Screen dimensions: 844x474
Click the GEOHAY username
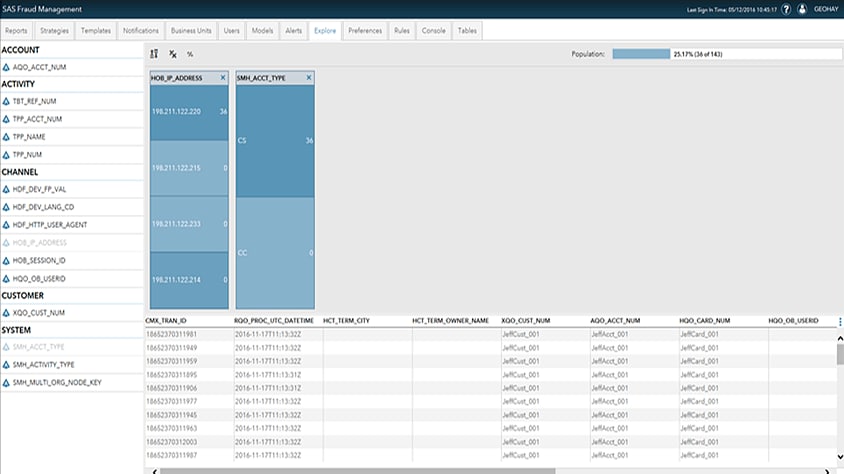(826, 9)
